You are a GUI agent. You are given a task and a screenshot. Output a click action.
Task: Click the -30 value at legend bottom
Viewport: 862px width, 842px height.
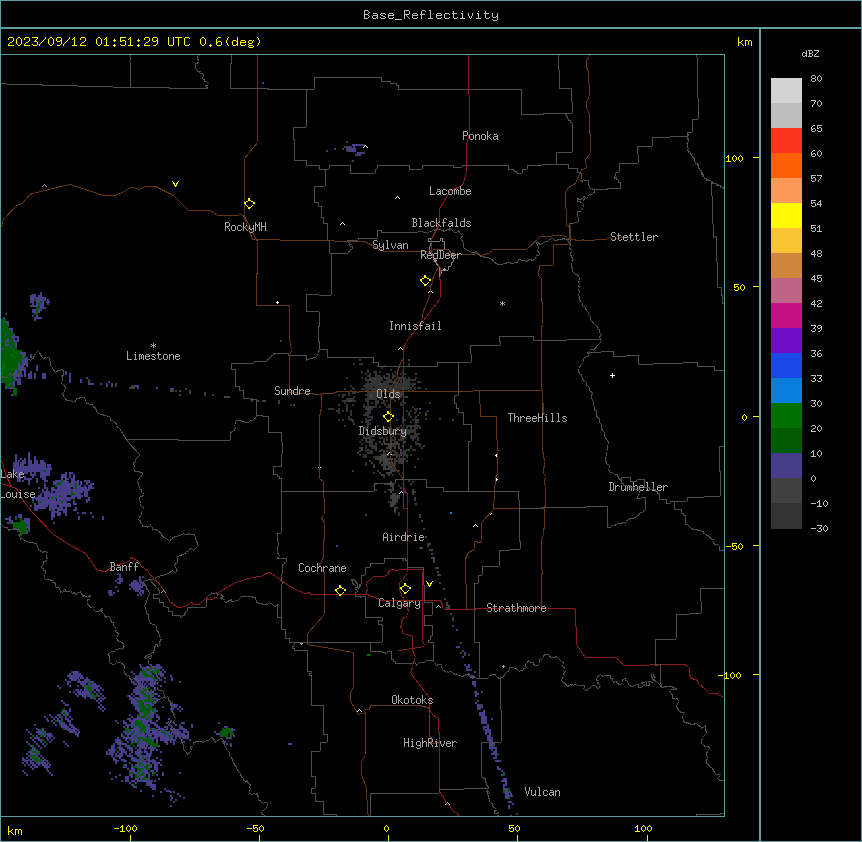coord(819,528)
